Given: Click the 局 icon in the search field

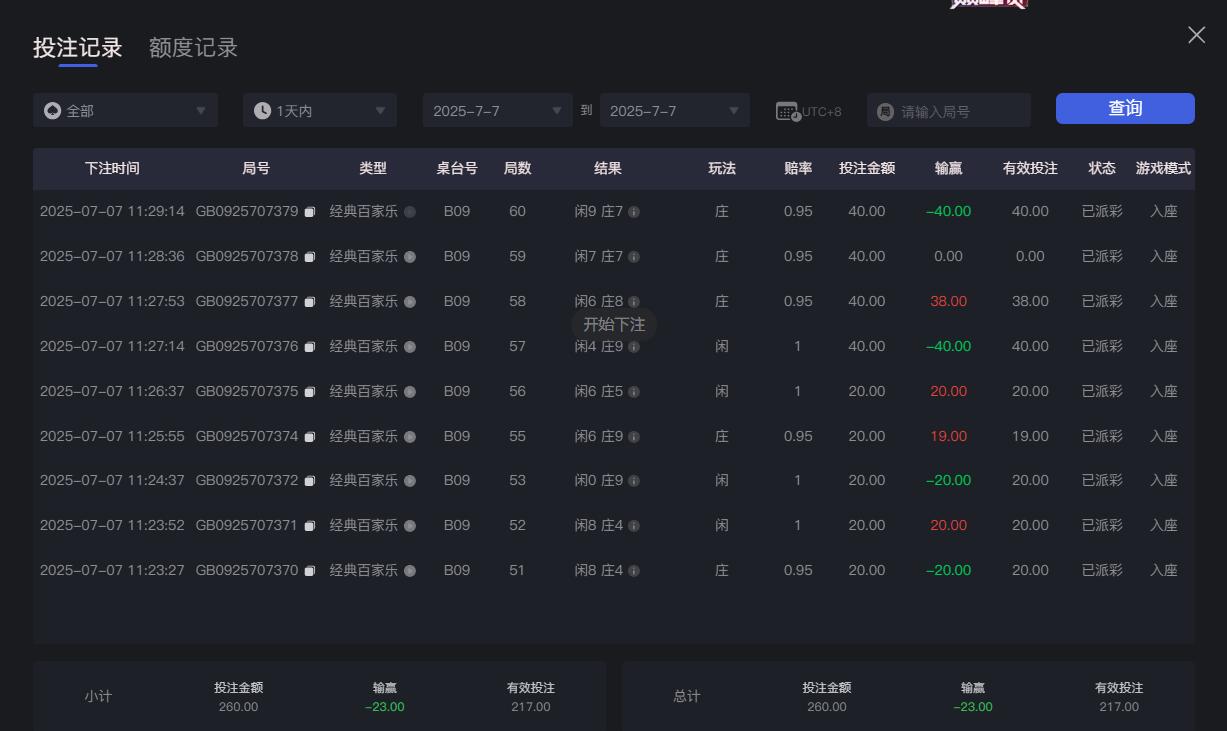Looking at the screenshot, I should 885,110.
